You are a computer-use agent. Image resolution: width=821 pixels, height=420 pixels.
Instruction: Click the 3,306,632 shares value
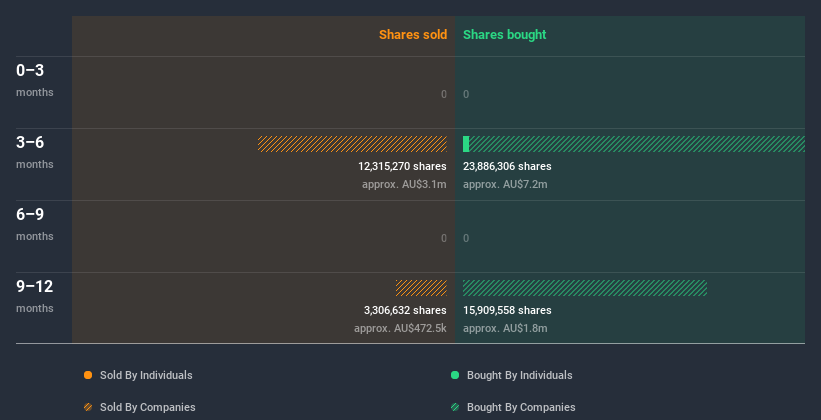coord(405,310)
